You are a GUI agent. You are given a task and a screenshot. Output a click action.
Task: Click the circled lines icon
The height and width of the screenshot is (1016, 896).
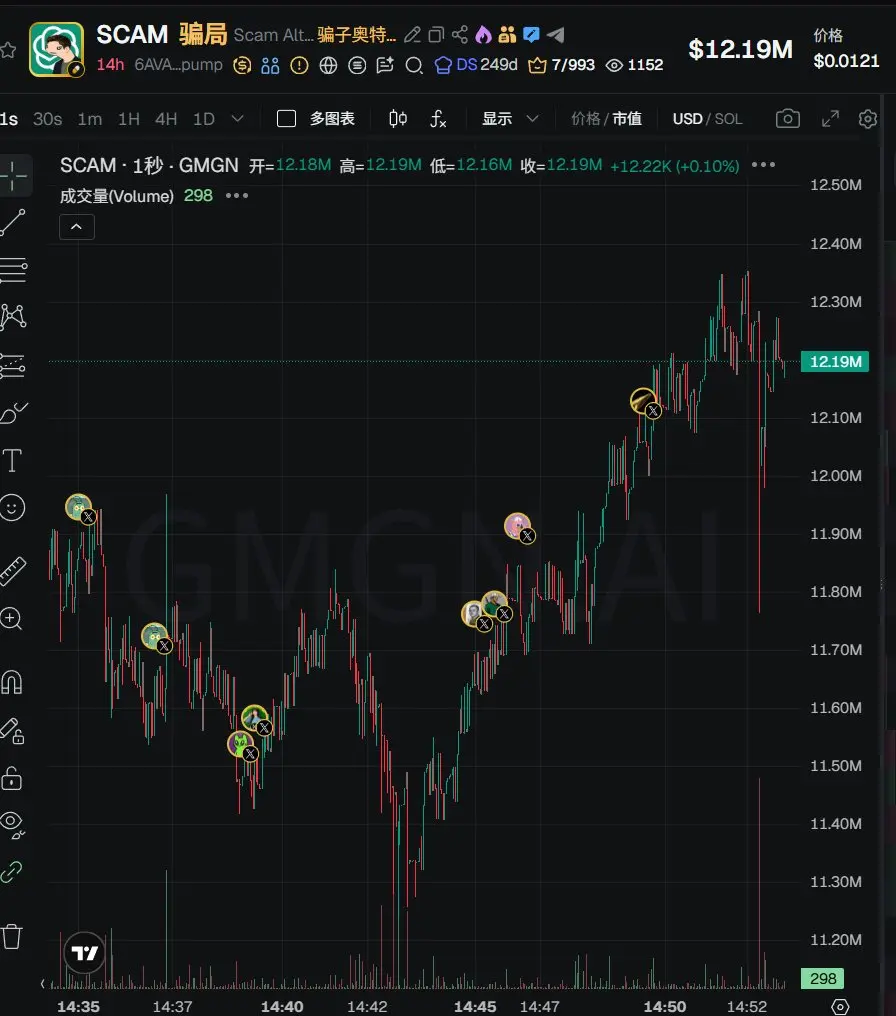[357, 65]
